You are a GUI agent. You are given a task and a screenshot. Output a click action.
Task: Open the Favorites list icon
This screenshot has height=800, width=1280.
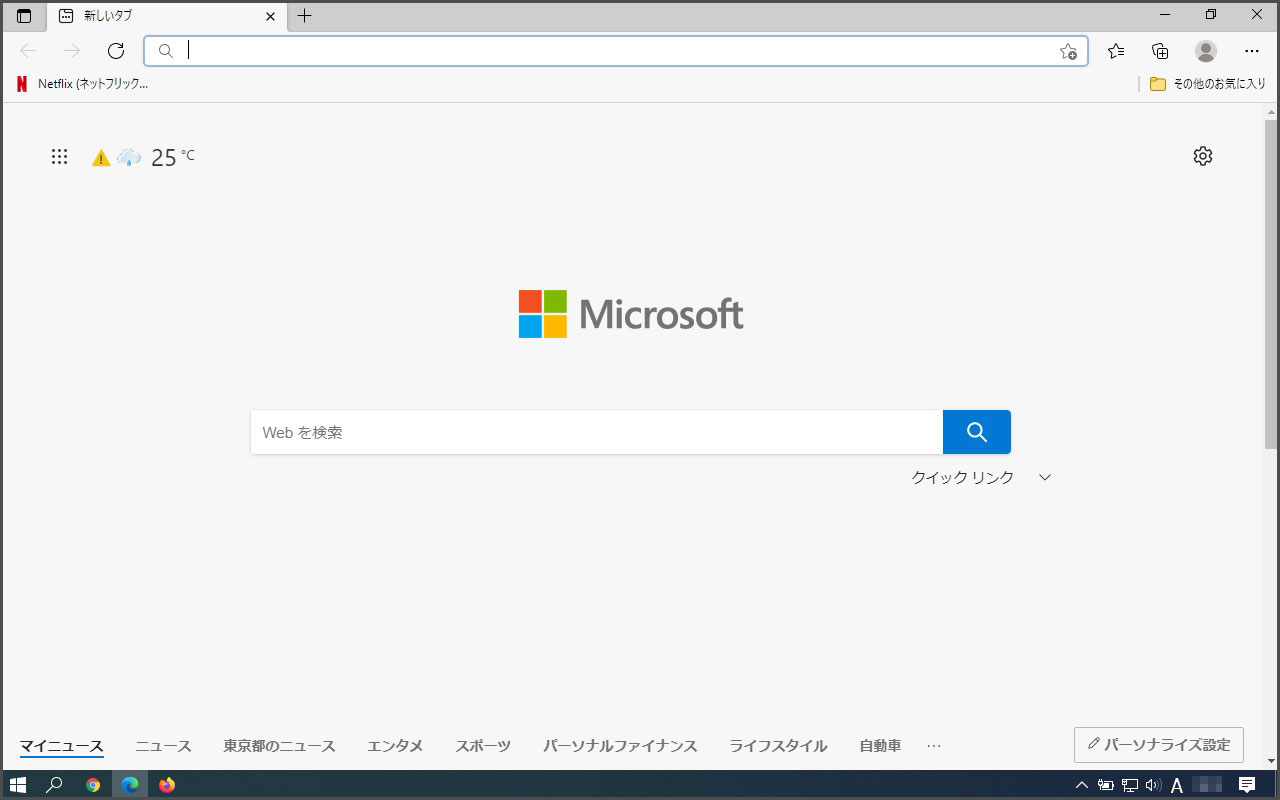pyautogui.click(x=1116, y=51)
